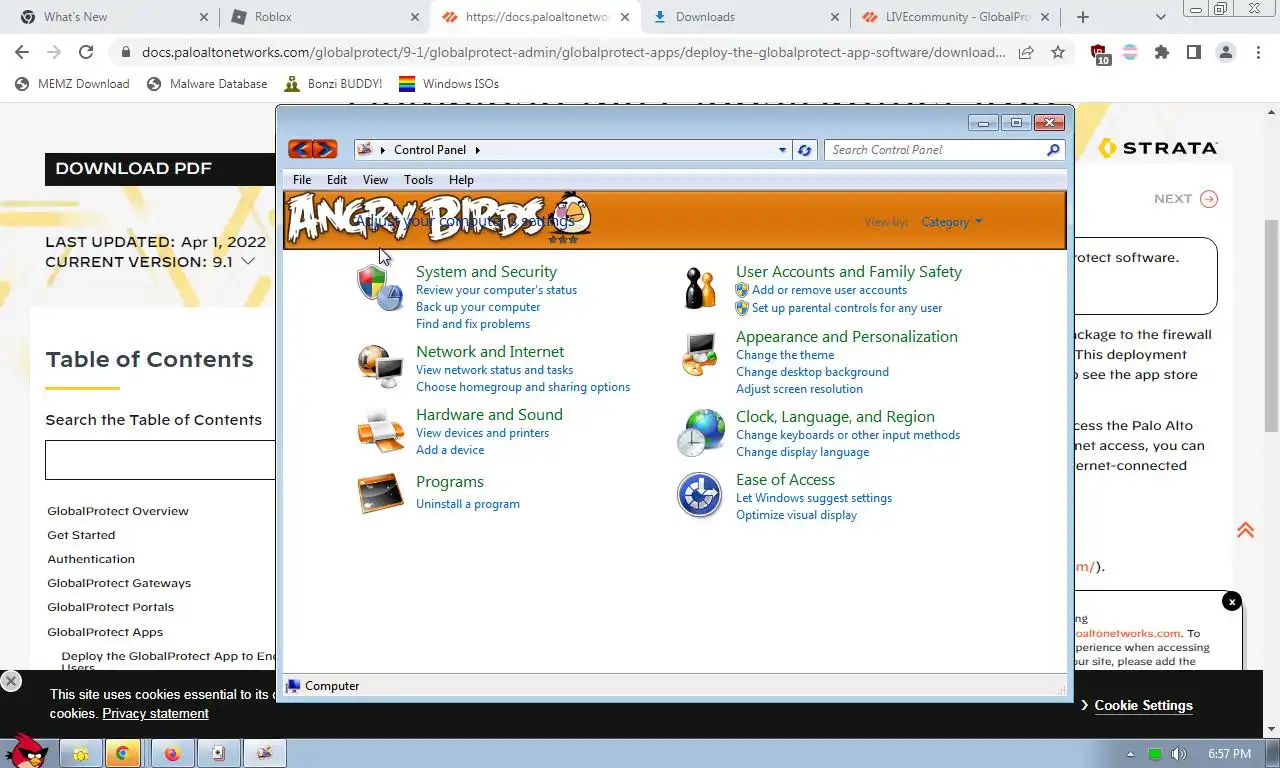Close the chat popup on web page
Viewport: 1280px width, 768px height.
tap(1232, 601)
